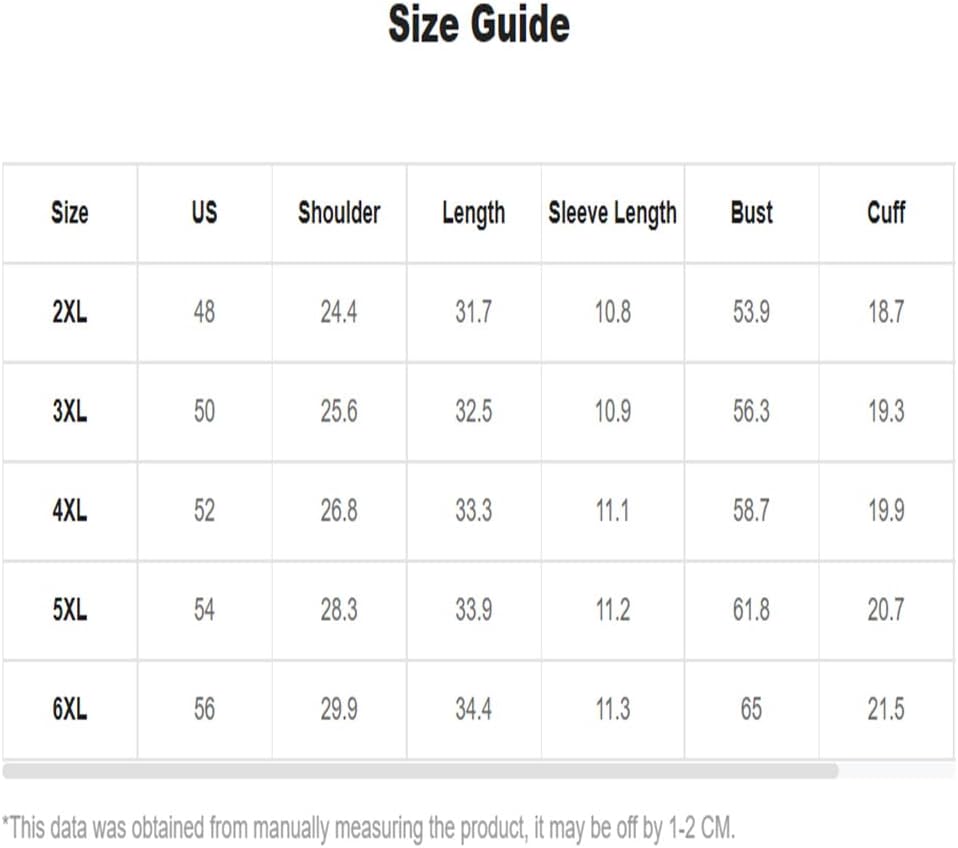
Task: Click the Size Guide heading
Action: pyautogui.click(x=479, y=25)
